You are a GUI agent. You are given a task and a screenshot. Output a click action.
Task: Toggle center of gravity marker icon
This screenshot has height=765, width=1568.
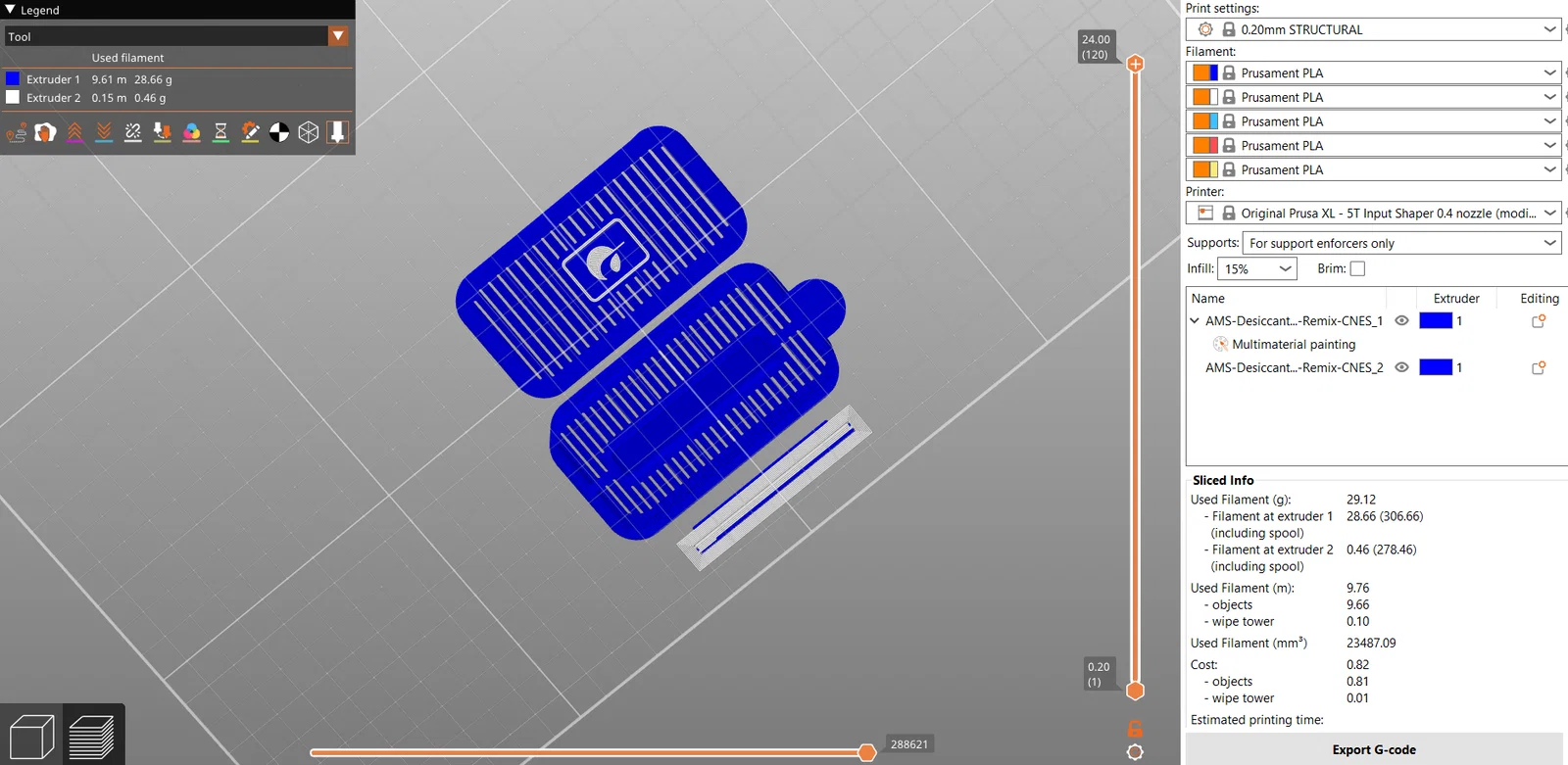pyautogui.click(x=279, y=132)
